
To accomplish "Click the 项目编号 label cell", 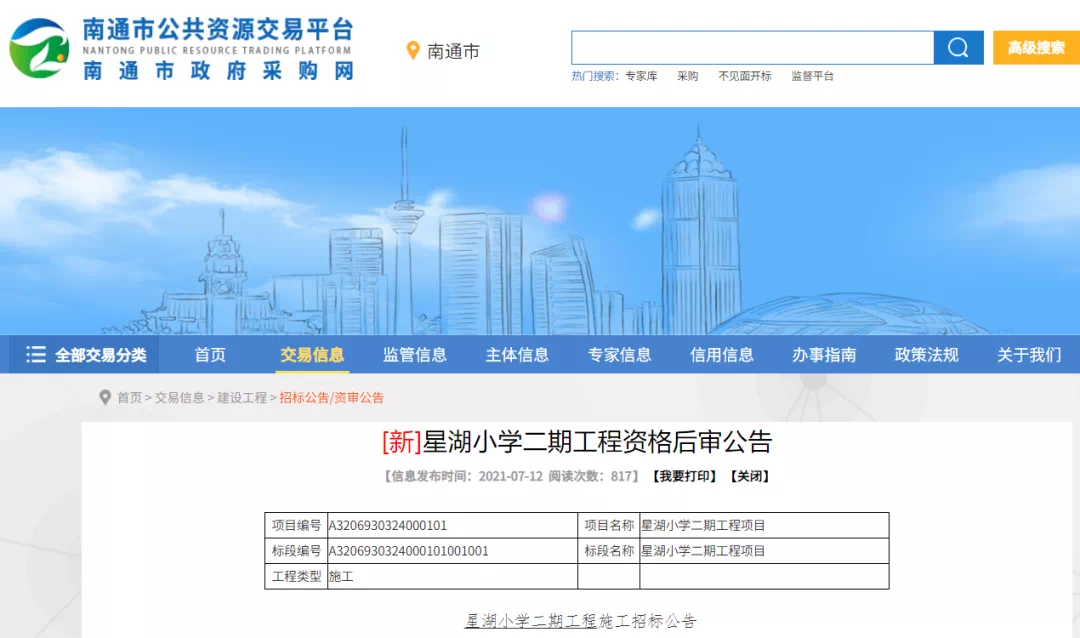I will coord(296,525).
